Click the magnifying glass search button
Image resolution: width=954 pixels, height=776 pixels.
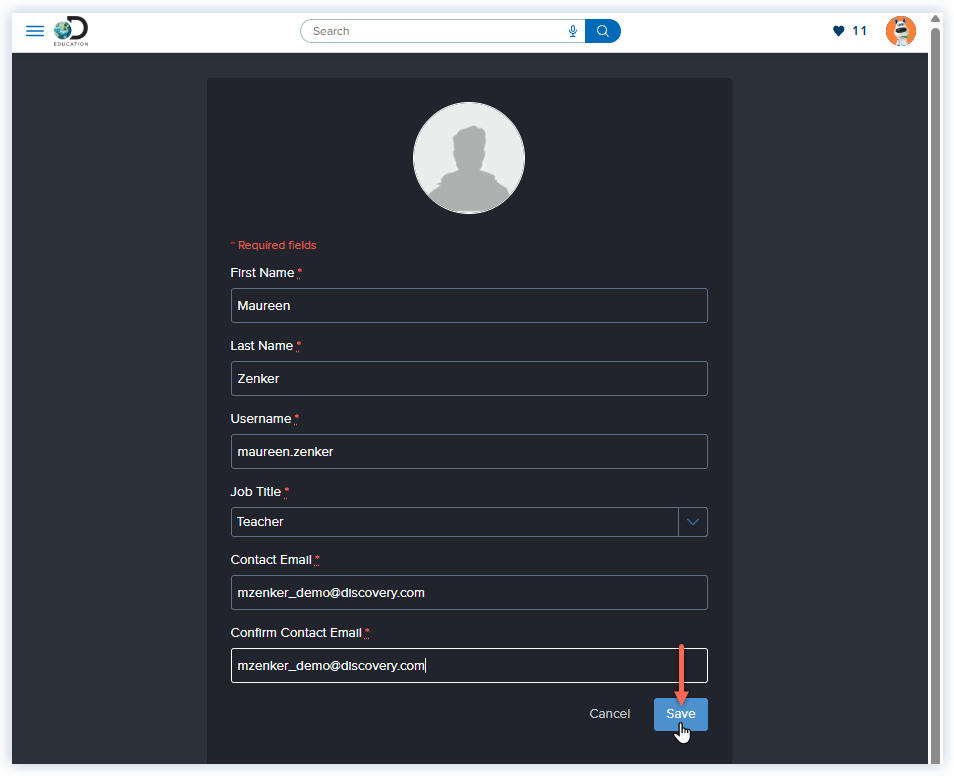[603, 31]
